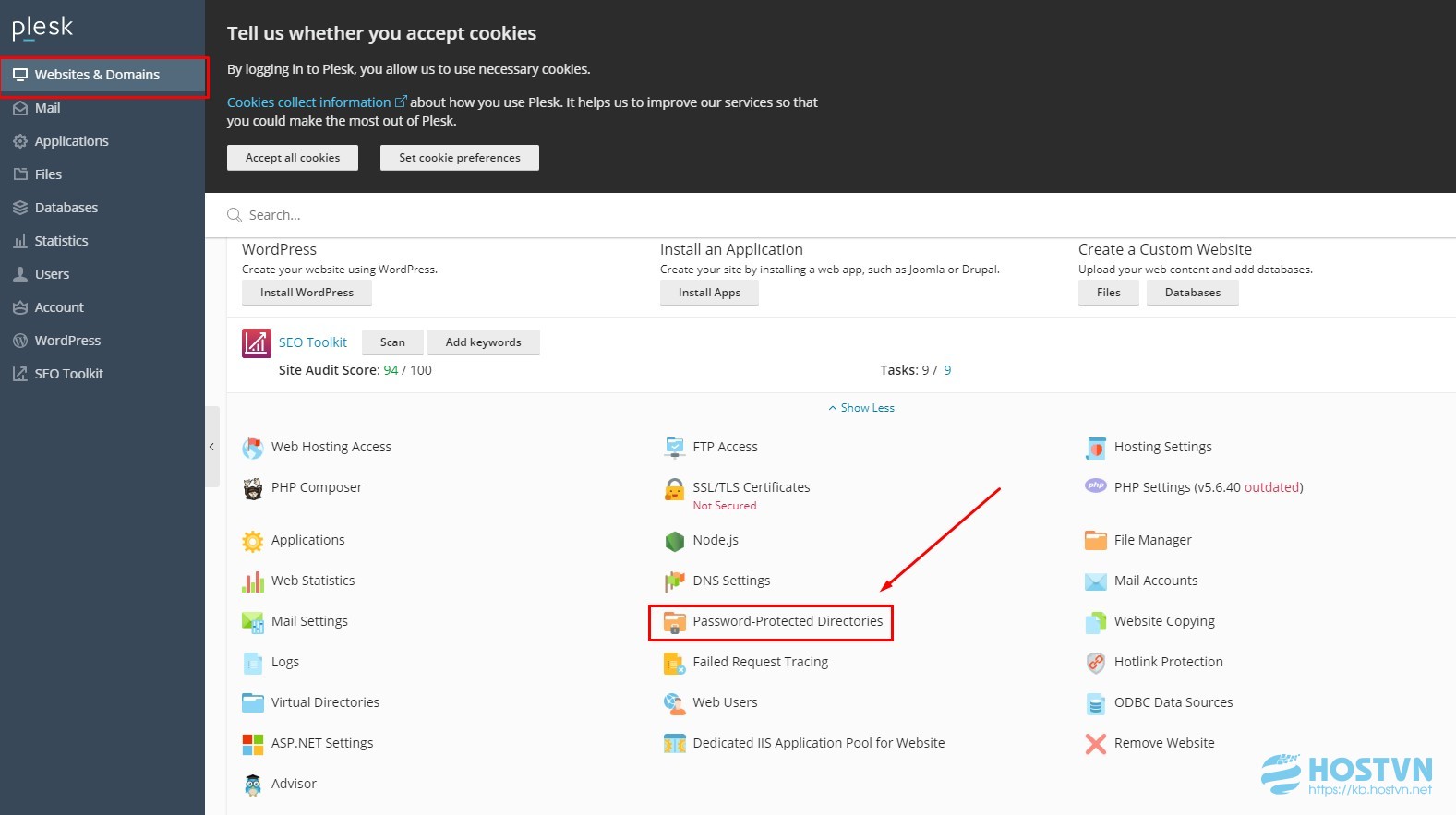
Task: Open Statistics in the sidebar
Action: point(102,241)
